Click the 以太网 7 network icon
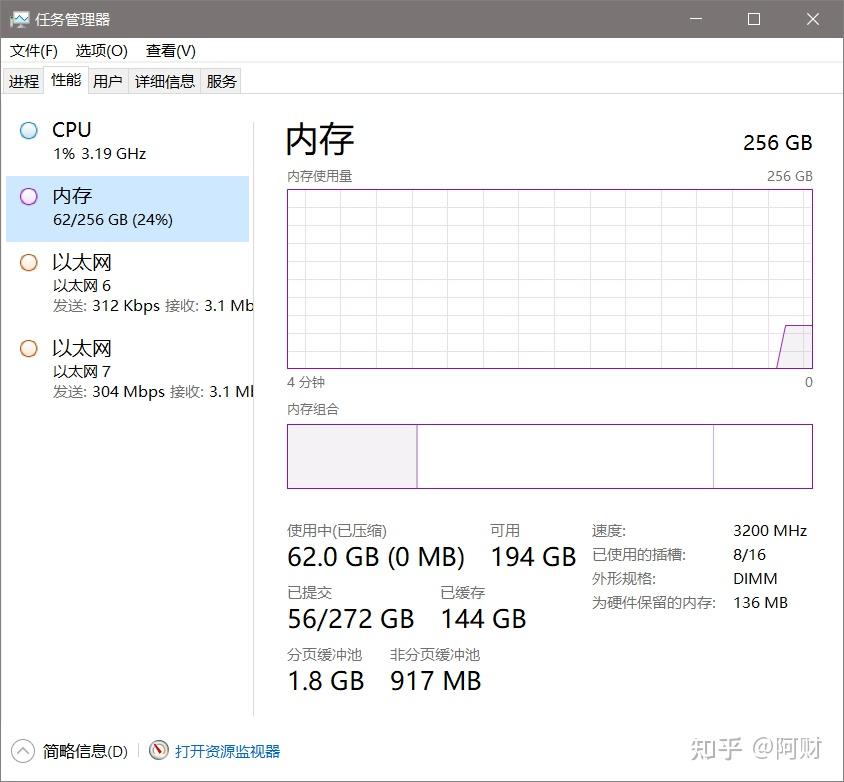844x782 pixels. (28, 349)
